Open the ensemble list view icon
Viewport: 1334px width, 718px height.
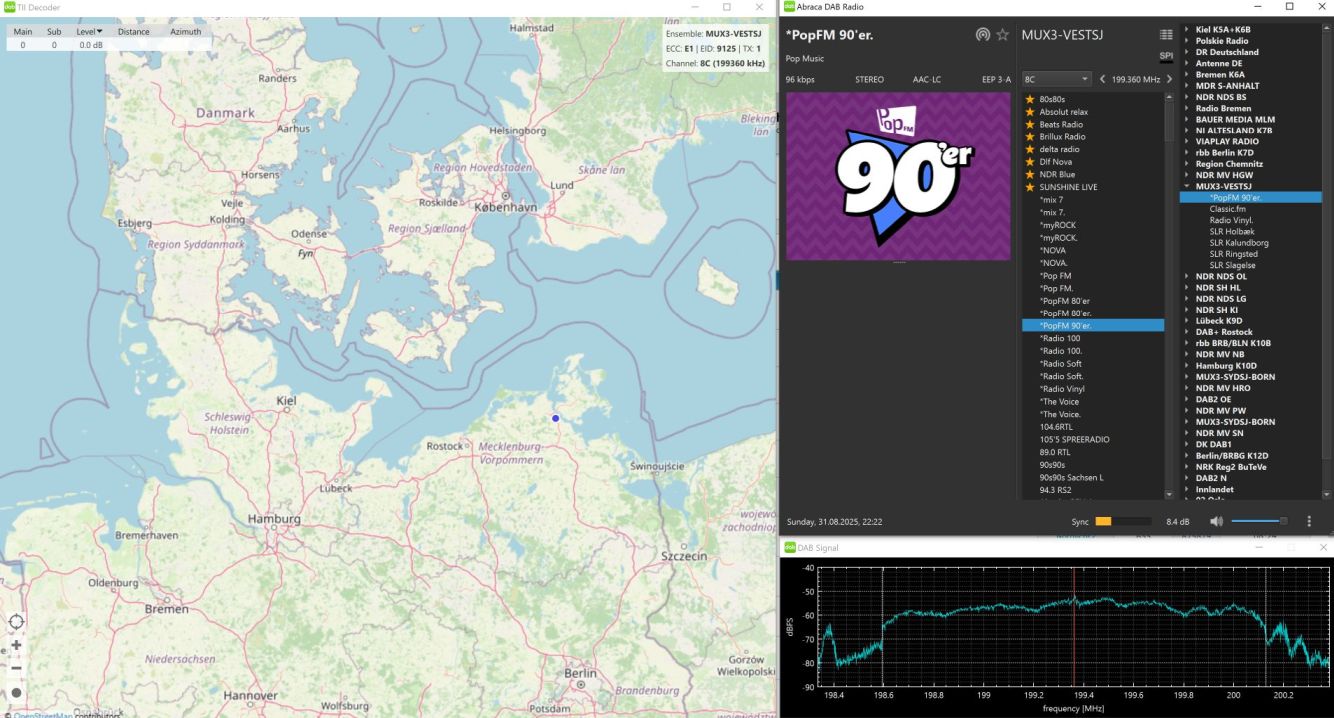[1166, 35]
